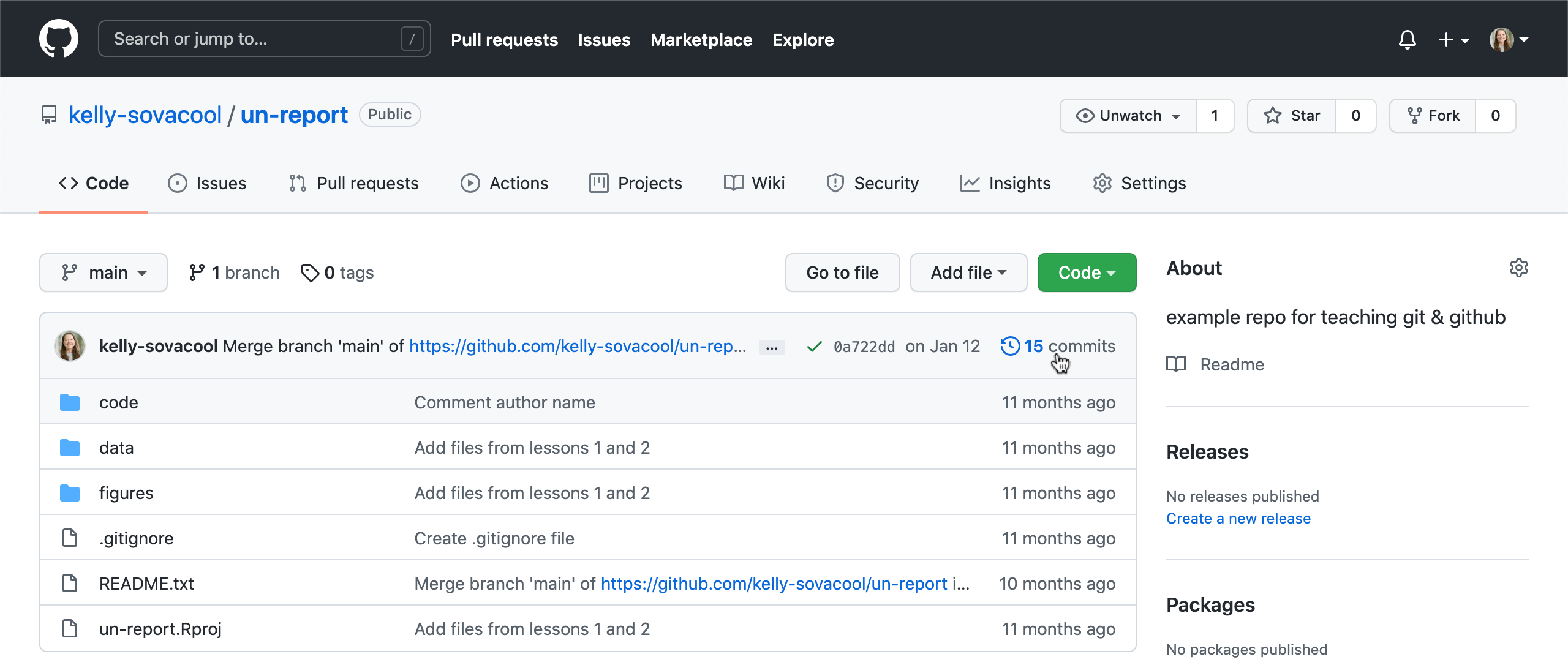Click the tag icon next to 0 tags
Screen dimensions: 1568x665
point(310,272)
